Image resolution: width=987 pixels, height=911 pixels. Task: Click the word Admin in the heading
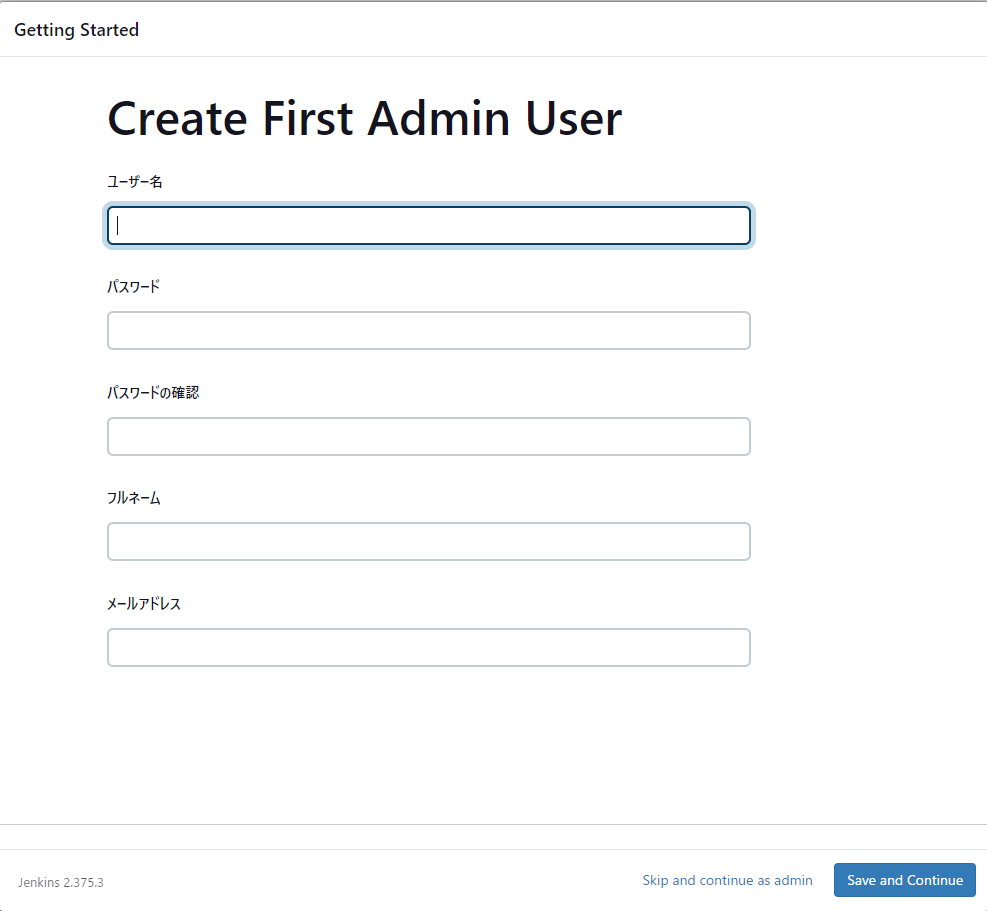(x=438, y=119)
